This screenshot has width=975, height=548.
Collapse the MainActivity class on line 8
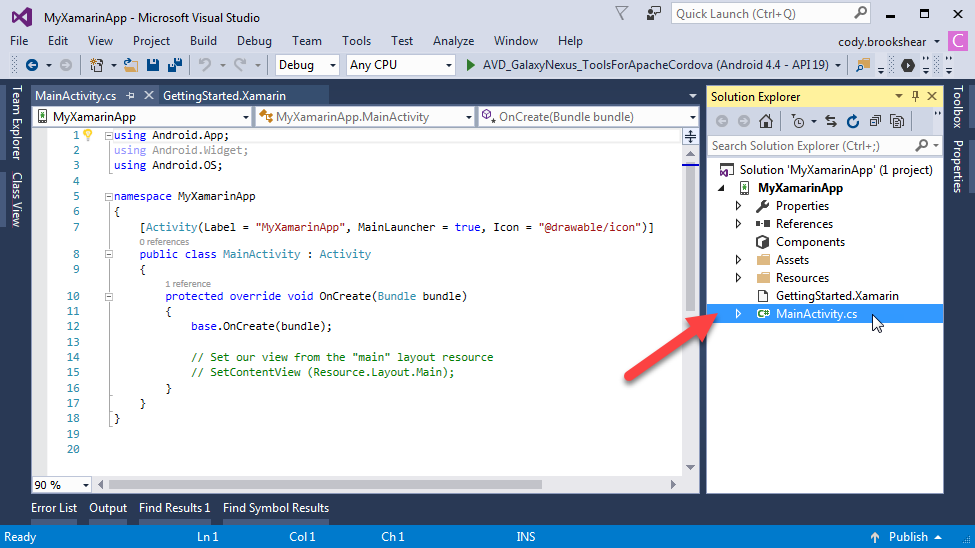(x=108, y=254)
